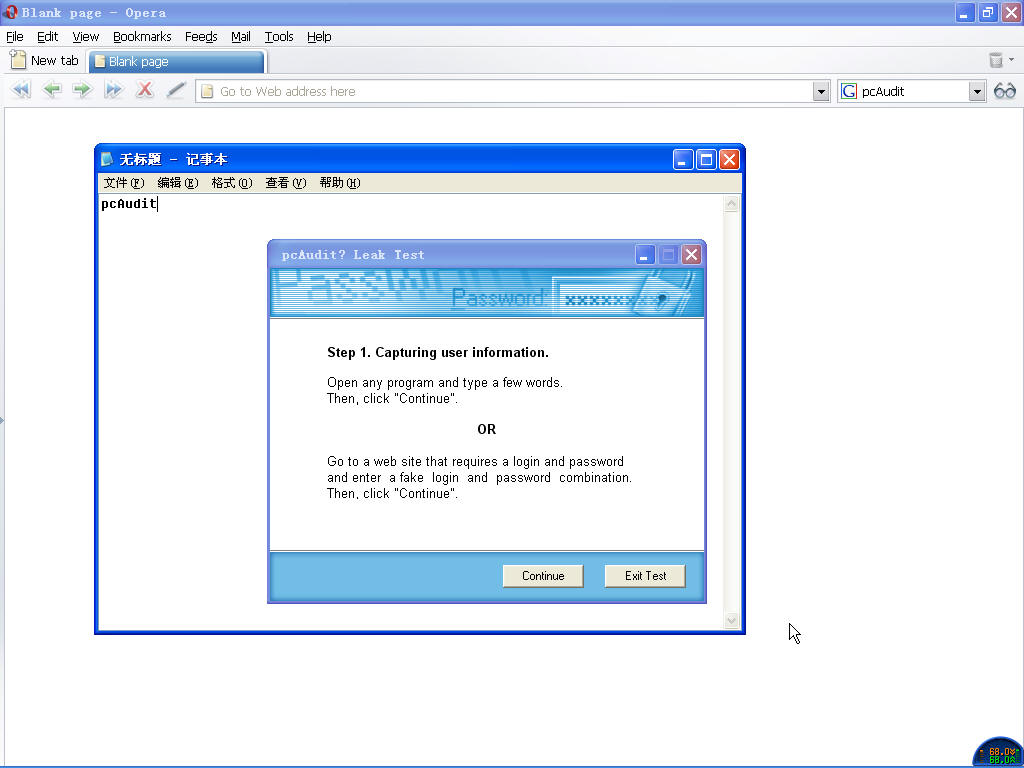Expand the address bar history dropdown

tap(821, 91)
